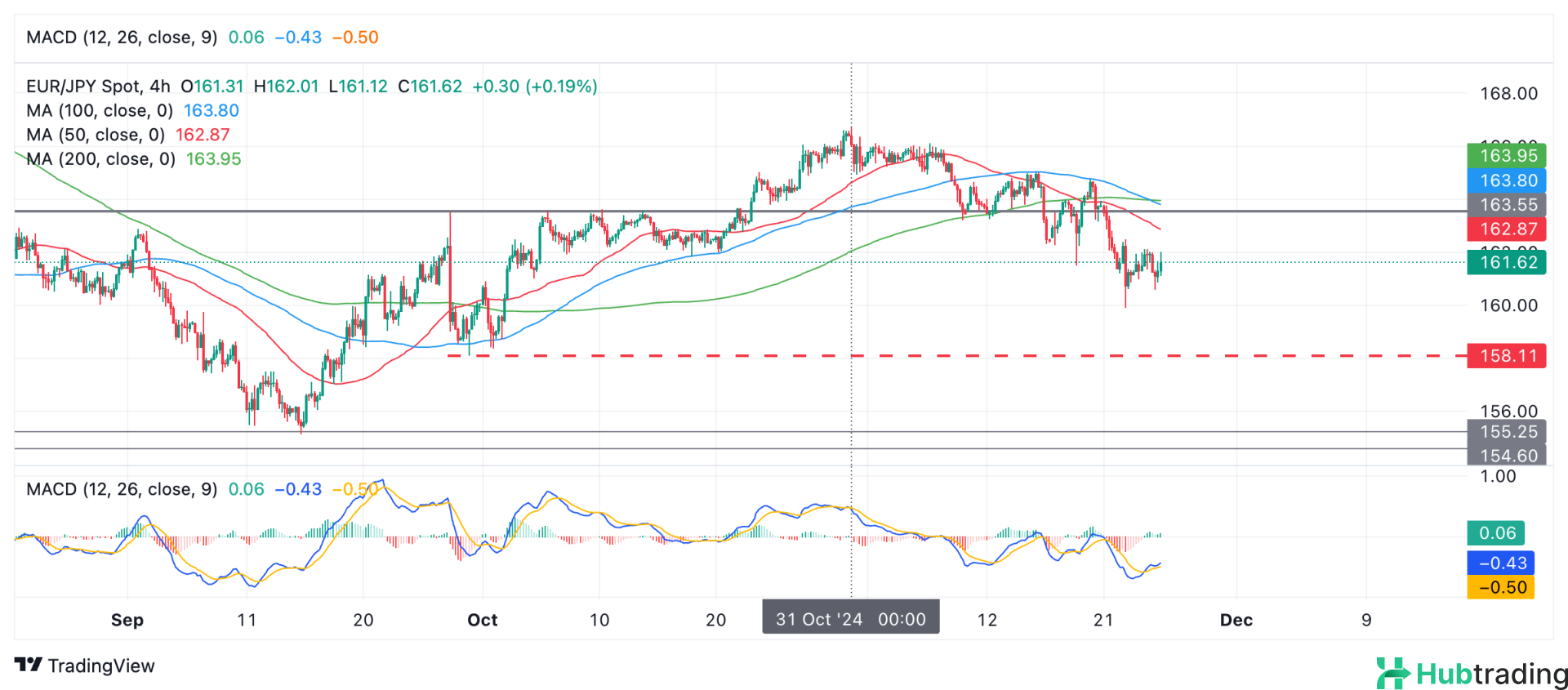This screenshot has height=690, width=1568.
Task: Click the red 162.87 price tag
Action: point(1507,229)
